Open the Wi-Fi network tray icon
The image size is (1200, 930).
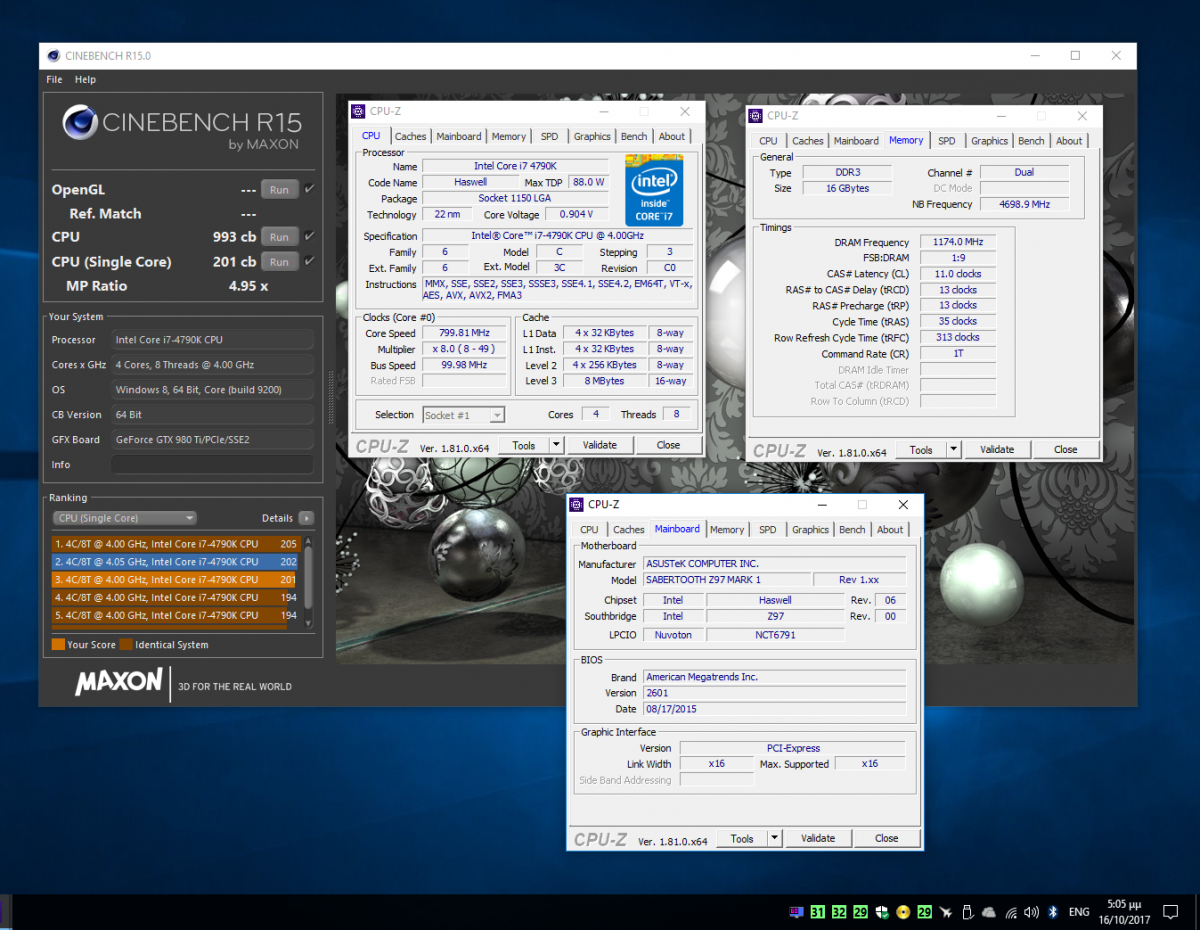(1011, 912)
